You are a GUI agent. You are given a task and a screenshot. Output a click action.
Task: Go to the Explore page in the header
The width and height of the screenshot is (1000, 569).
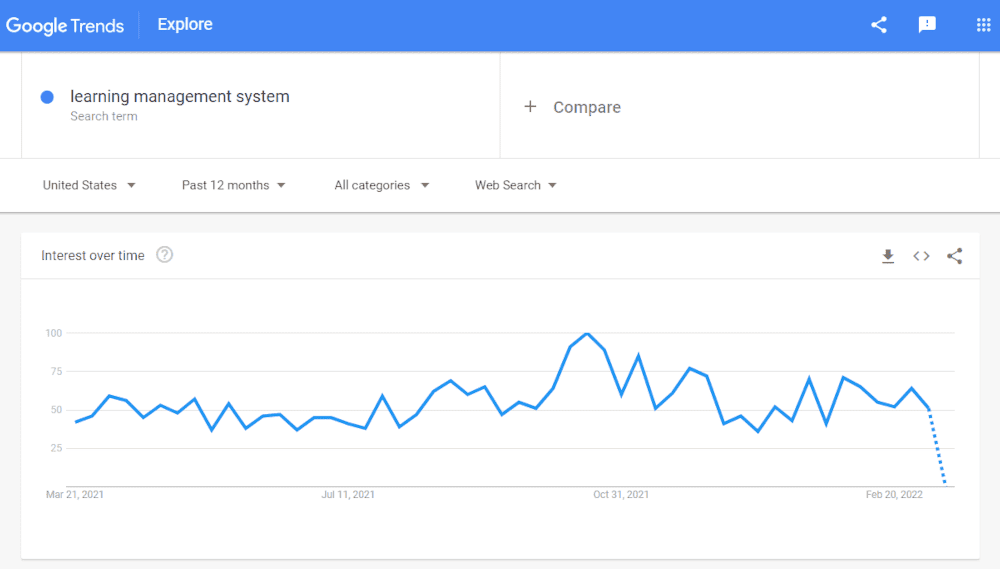(x=185, y=24)
